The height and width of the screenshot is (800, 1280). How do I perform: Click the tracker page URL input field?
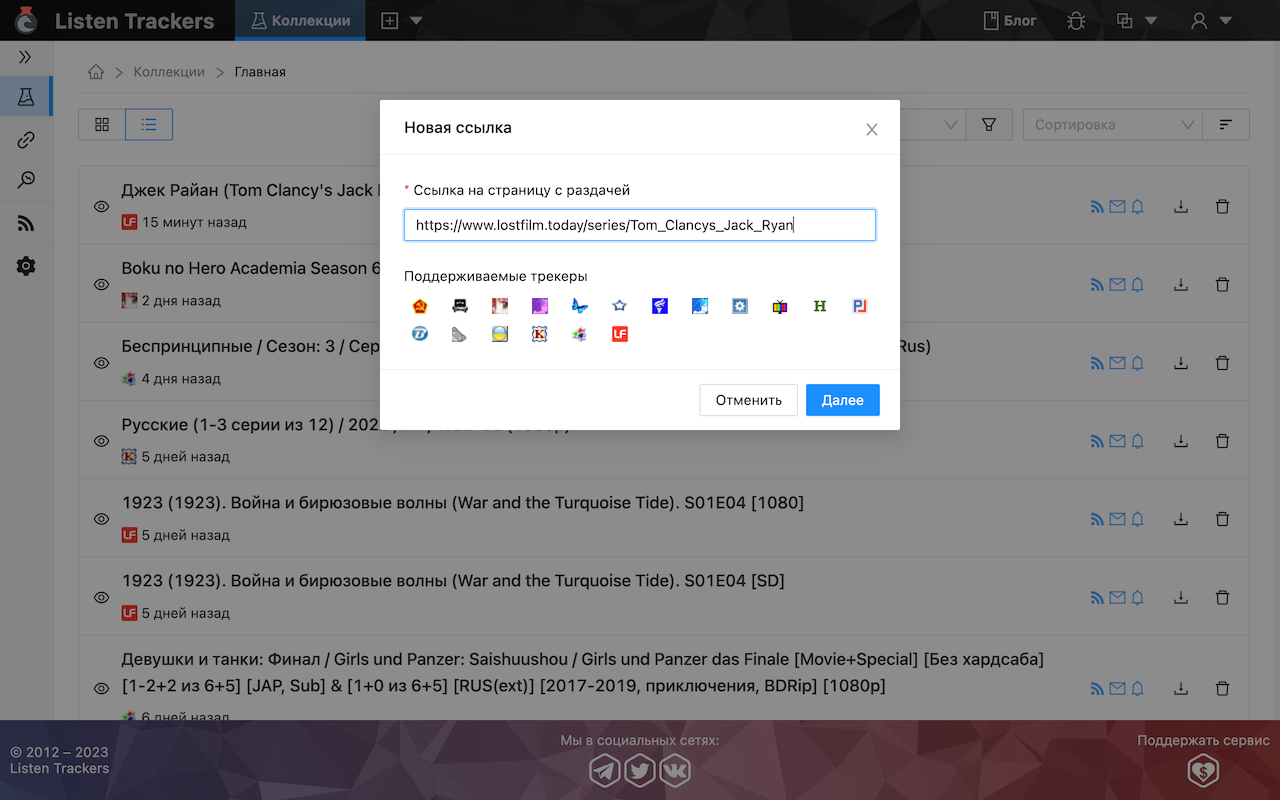coord(640,225)
